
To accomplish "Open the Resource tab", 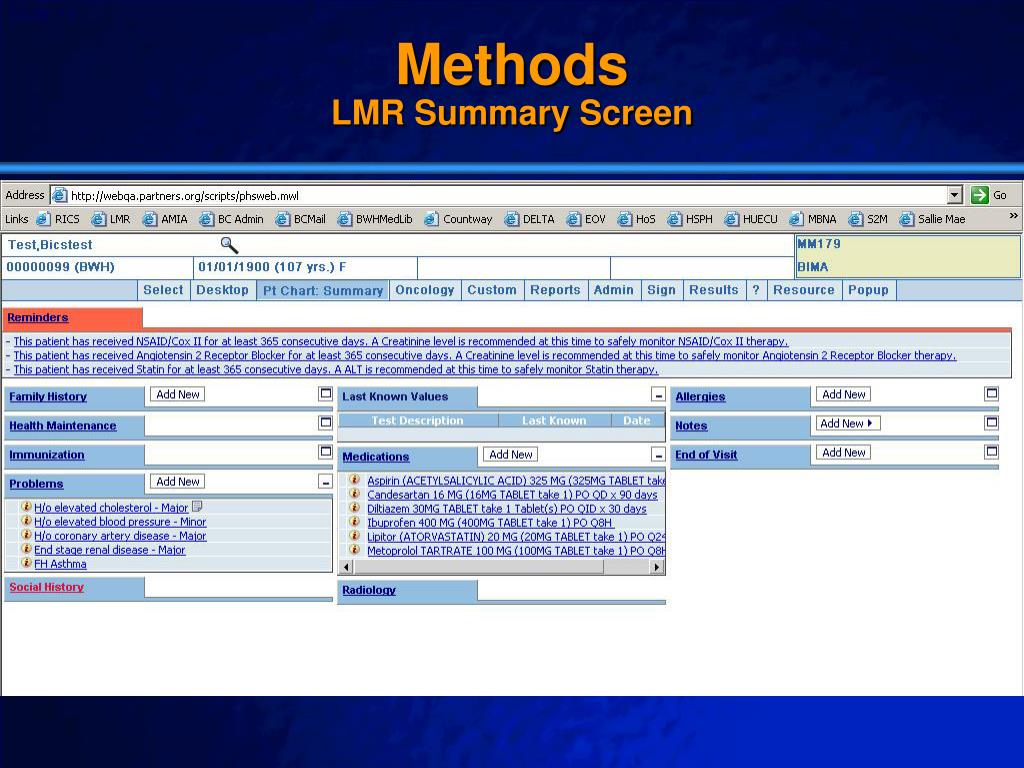I will (x=804, y=290).
